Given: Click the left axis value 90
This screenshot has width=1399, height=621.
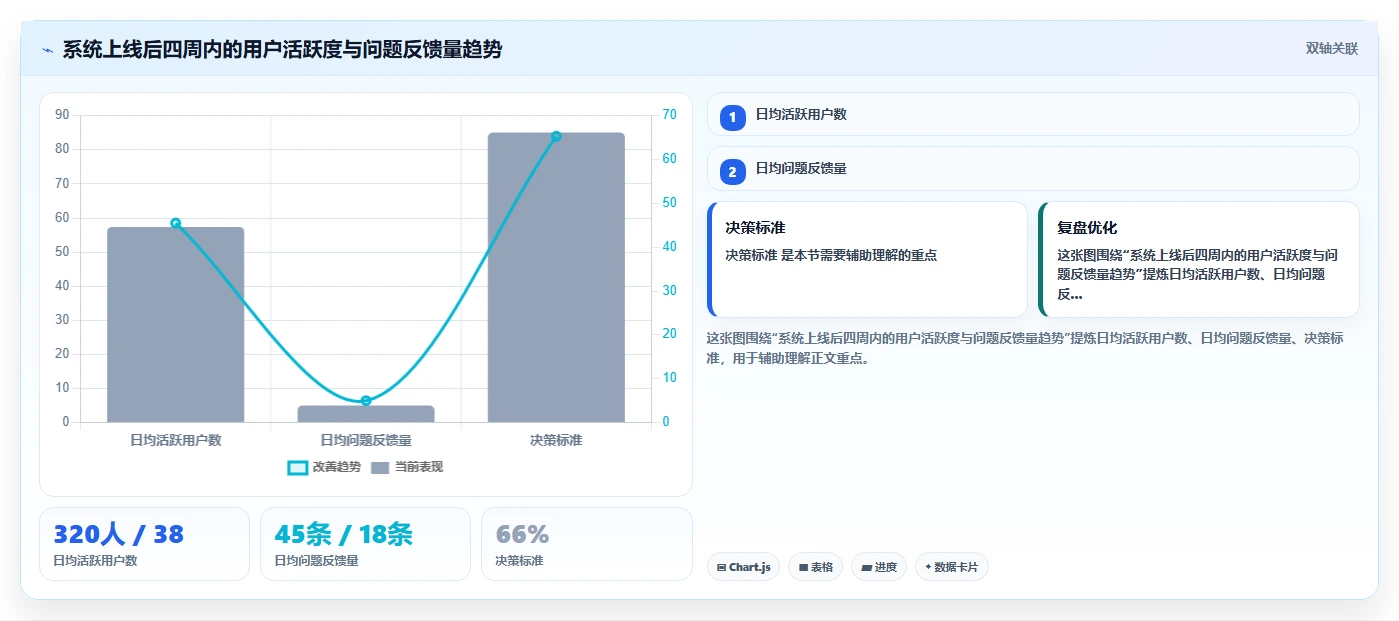Looking at the screenshot, I should 62,115.
